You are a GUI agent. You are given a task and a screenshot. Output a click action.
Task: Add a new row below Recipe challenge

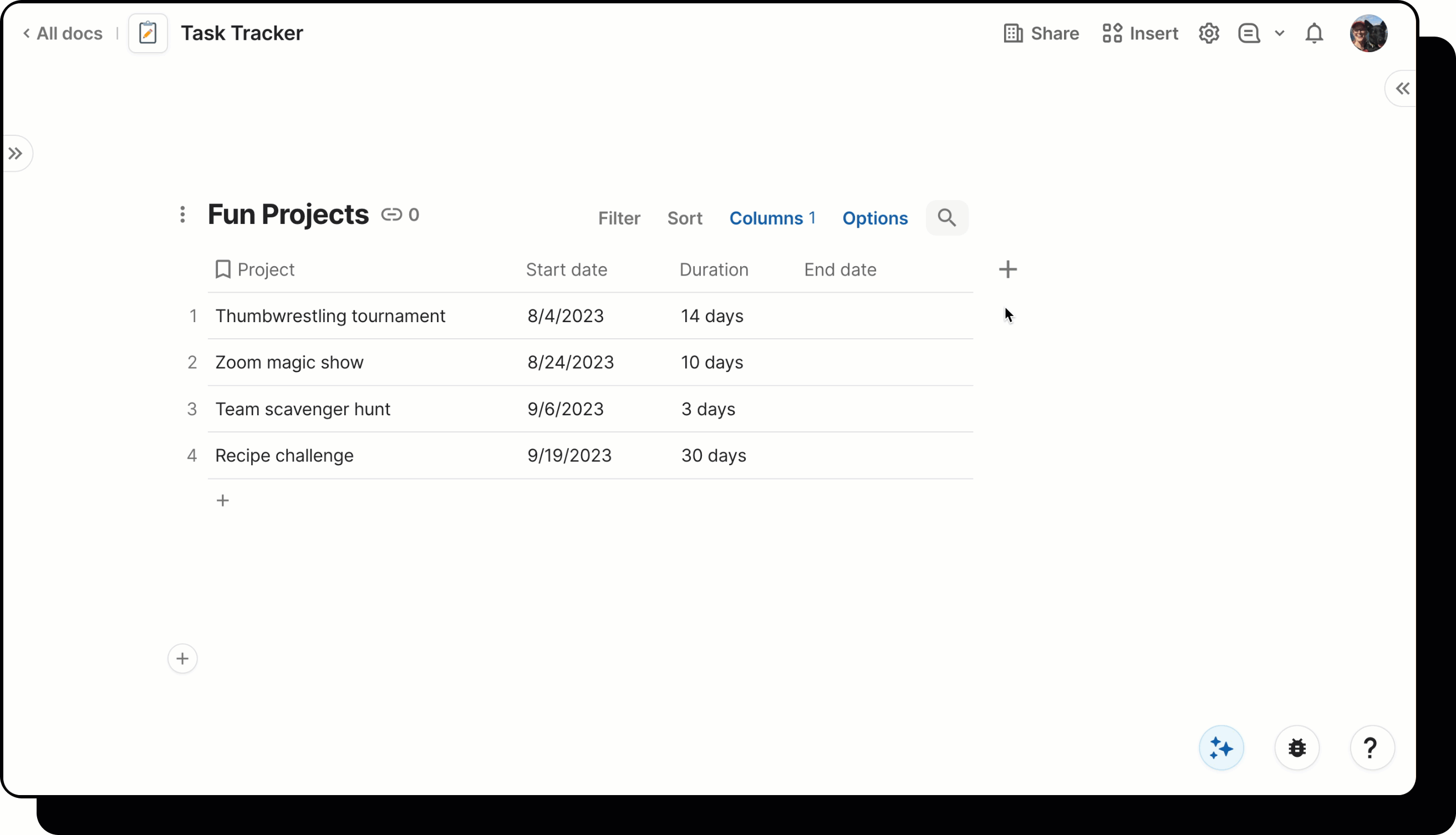tap(223, 500)
